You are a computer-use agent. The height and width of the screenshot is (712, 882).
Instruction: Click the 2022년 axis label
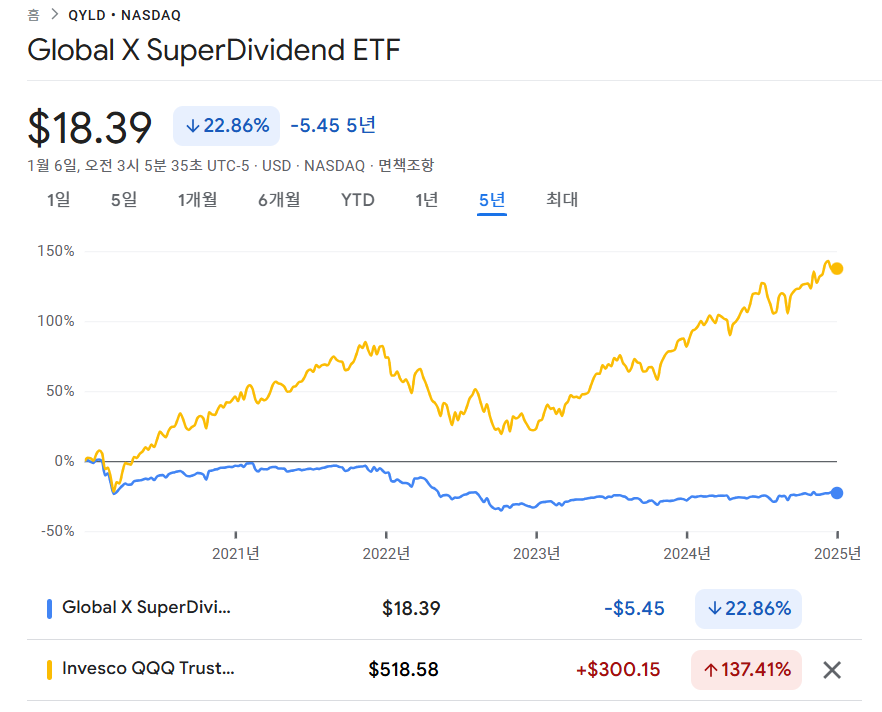tap(386, 554)
